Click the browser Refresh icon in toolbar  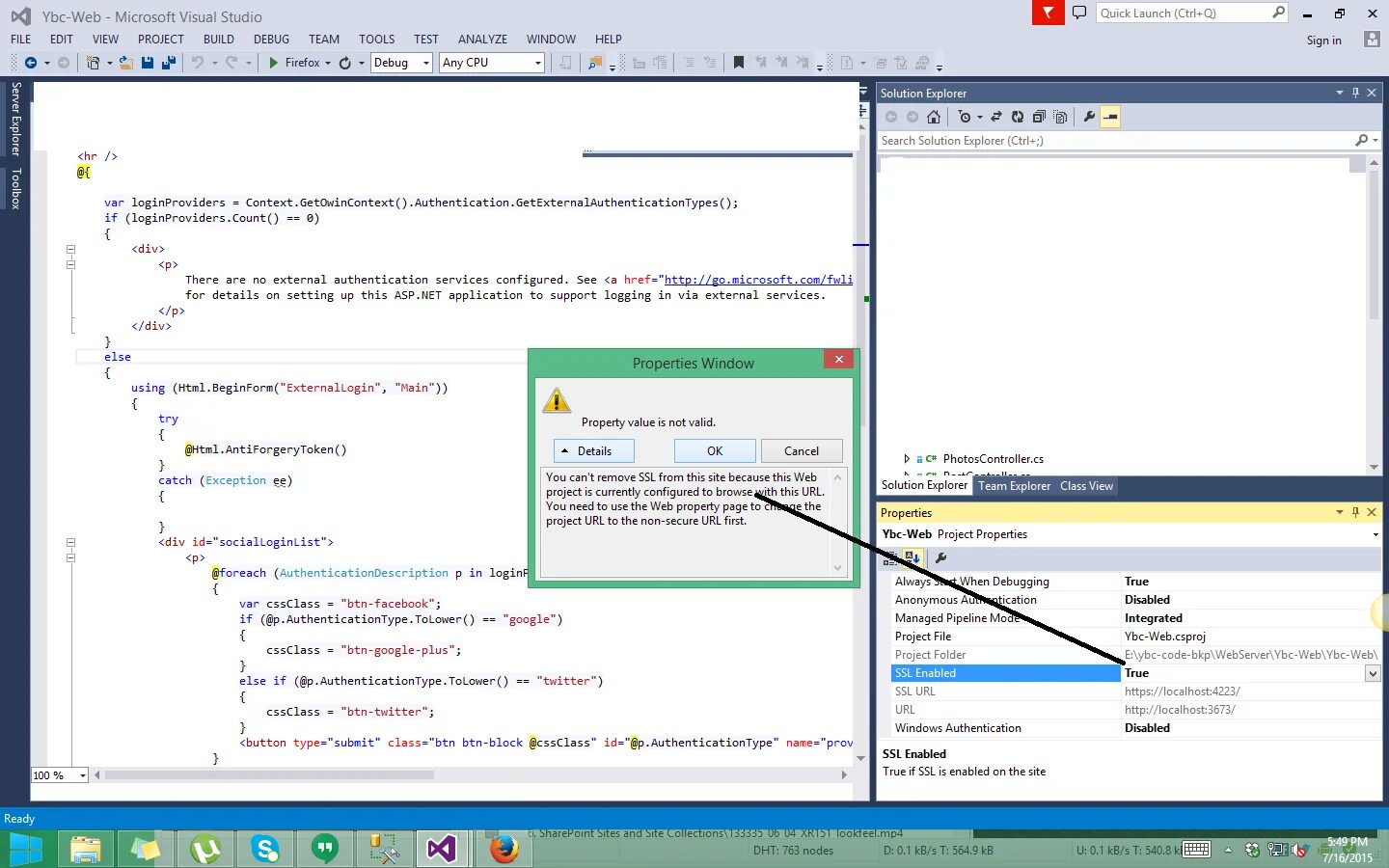click(x=345, y=63)
